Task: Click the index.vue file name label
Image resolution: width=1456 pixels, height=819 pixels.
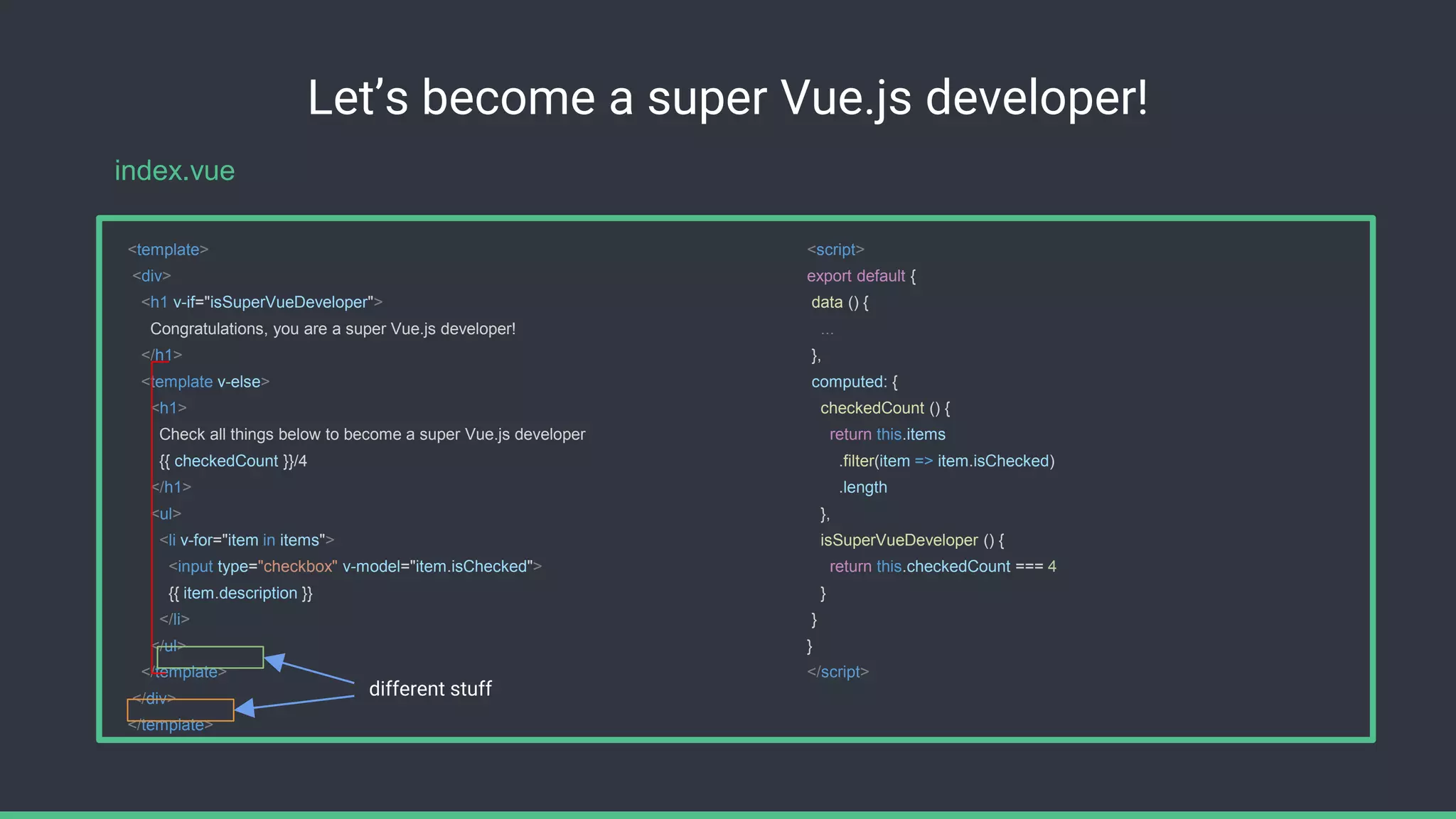Action: 175,171
